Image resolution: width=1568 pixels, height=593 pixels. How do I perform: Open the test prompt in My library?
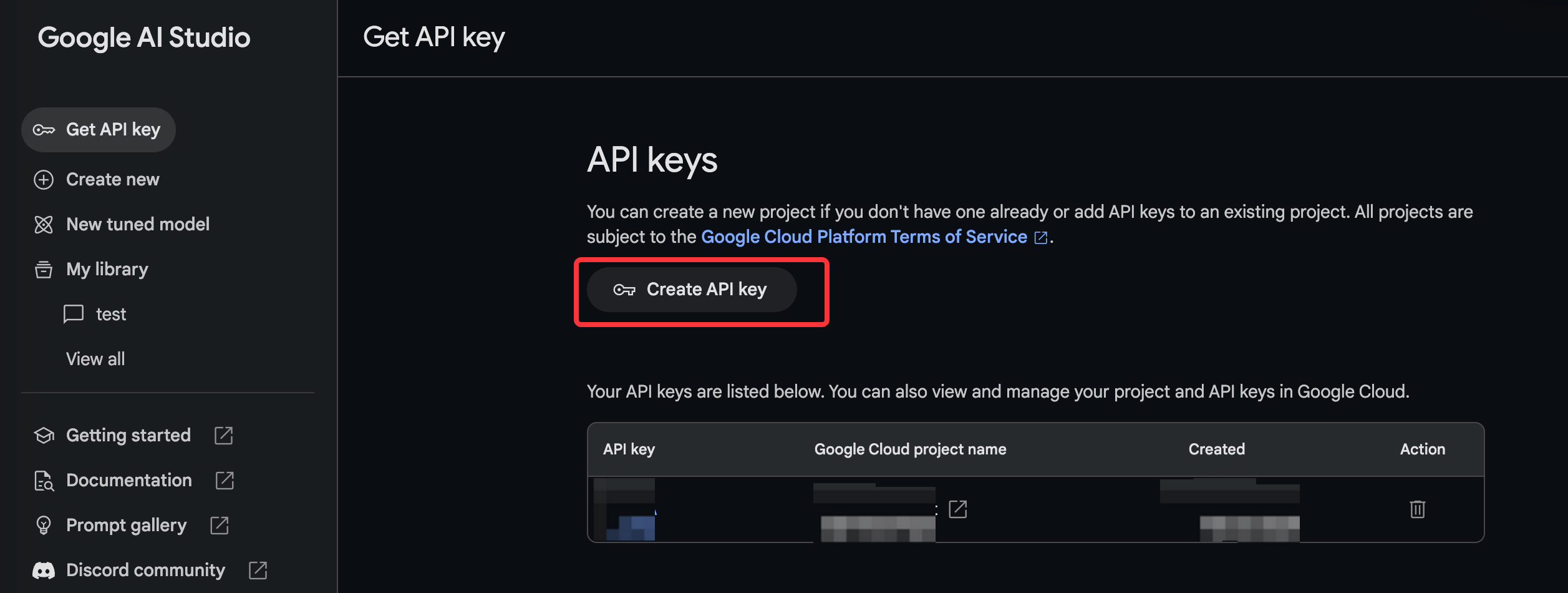tap(111, 315)
